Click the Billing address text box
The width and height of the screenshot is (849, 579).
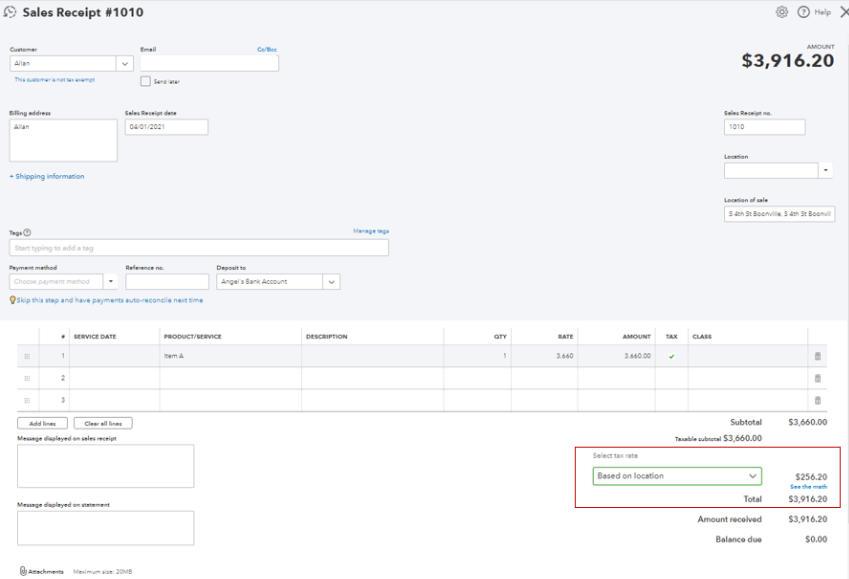pyautogui.click(x=63, y=140)
